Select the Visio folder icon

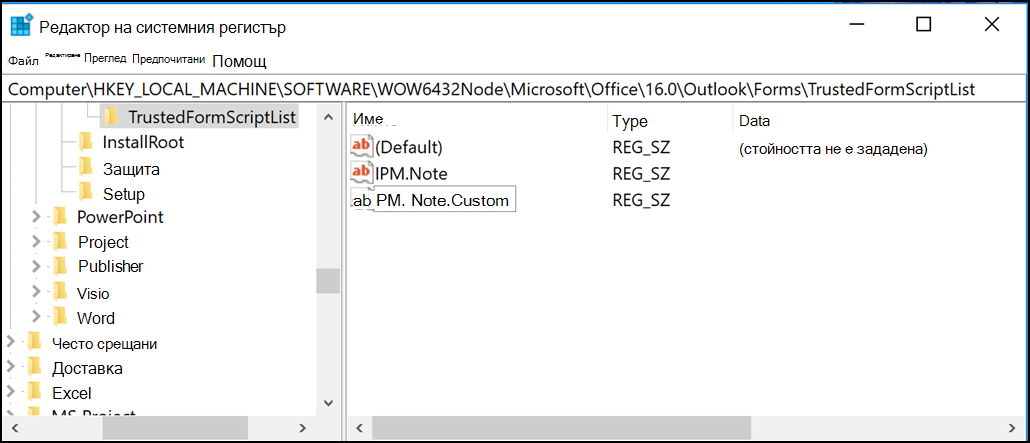point(60,293)
